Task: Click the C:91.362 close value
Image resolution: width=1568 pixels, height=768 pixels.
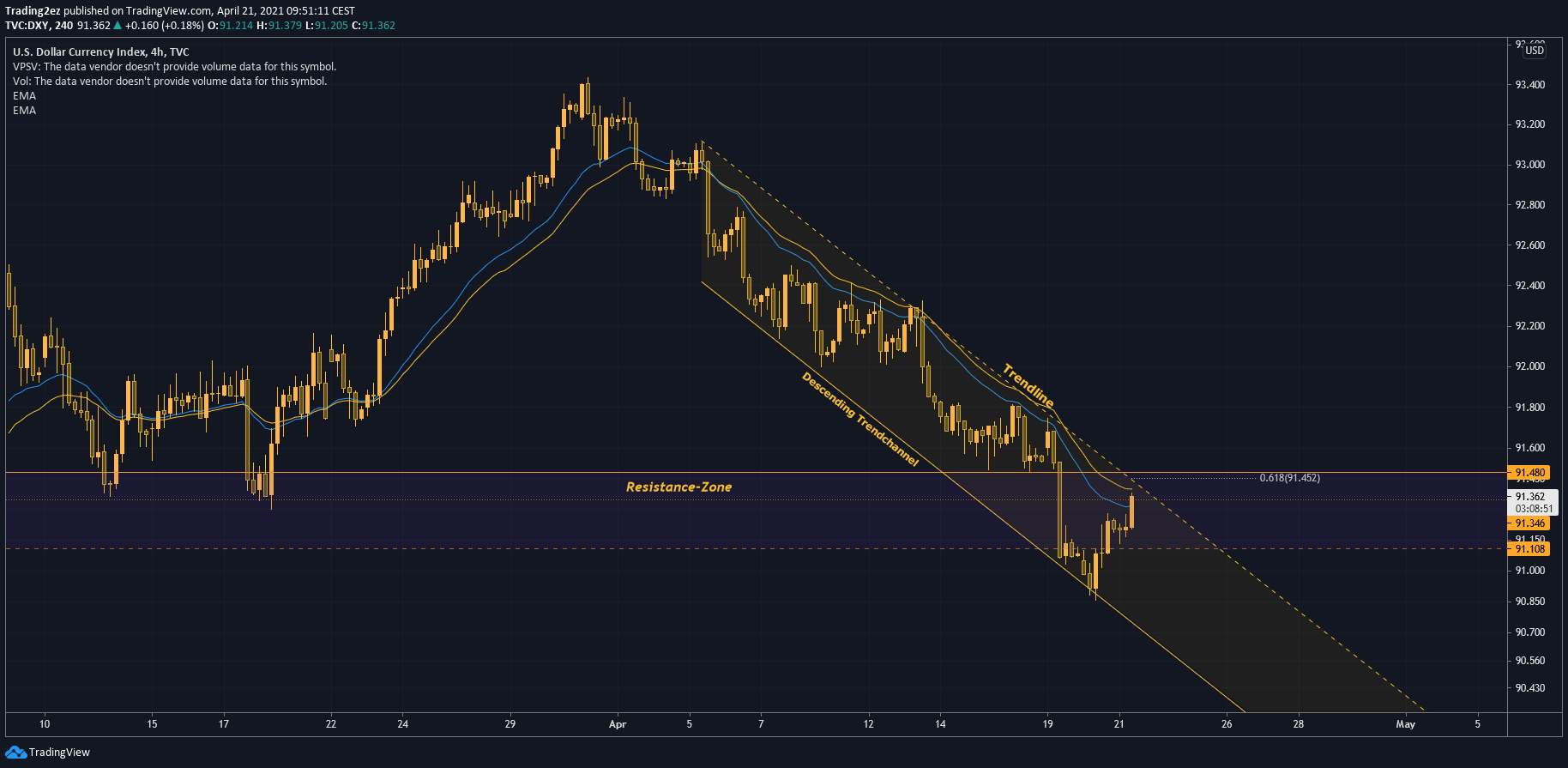Action: 373,26
